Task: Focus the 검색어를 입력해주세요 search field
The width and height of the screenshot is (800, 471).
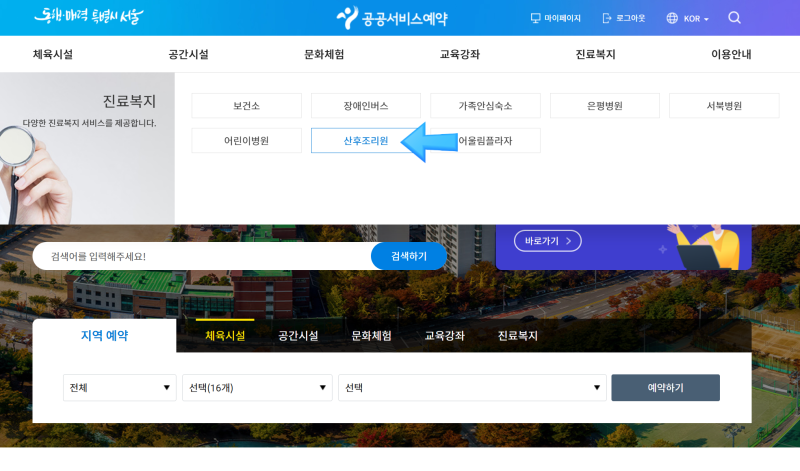Action: 202,256
